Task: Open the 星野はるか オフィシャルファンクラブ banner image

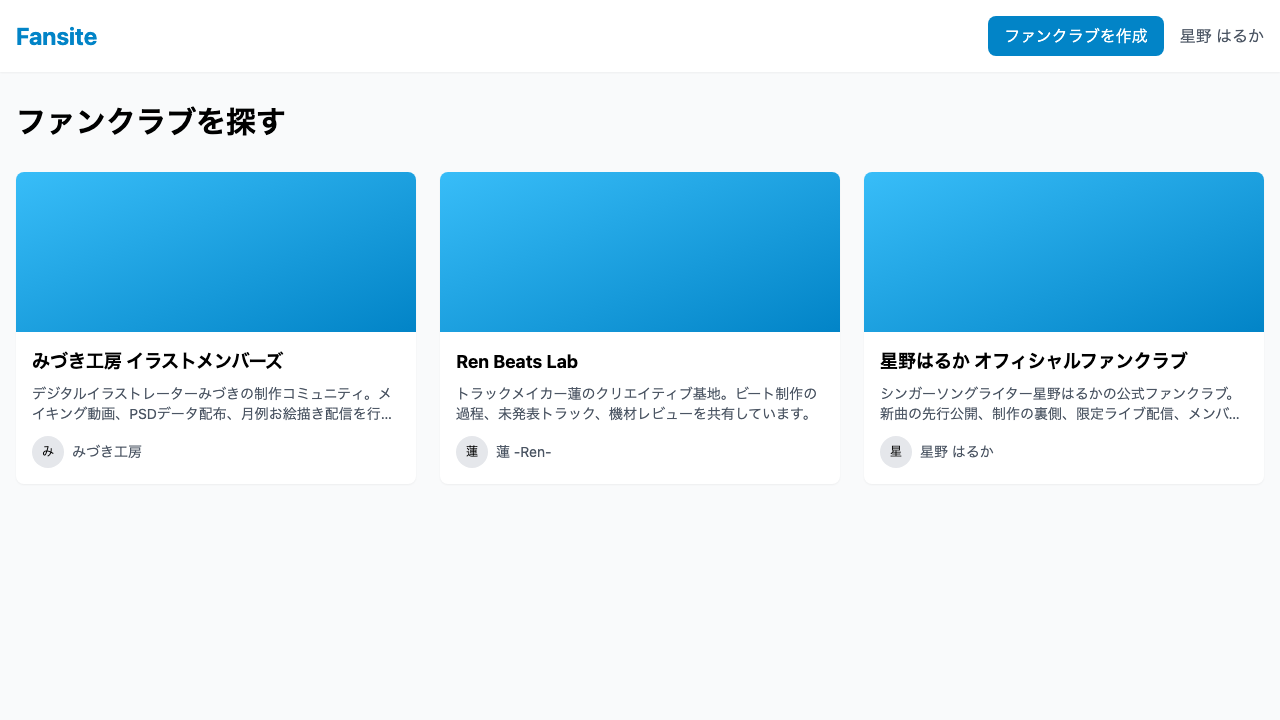Action: point(1064,252)
